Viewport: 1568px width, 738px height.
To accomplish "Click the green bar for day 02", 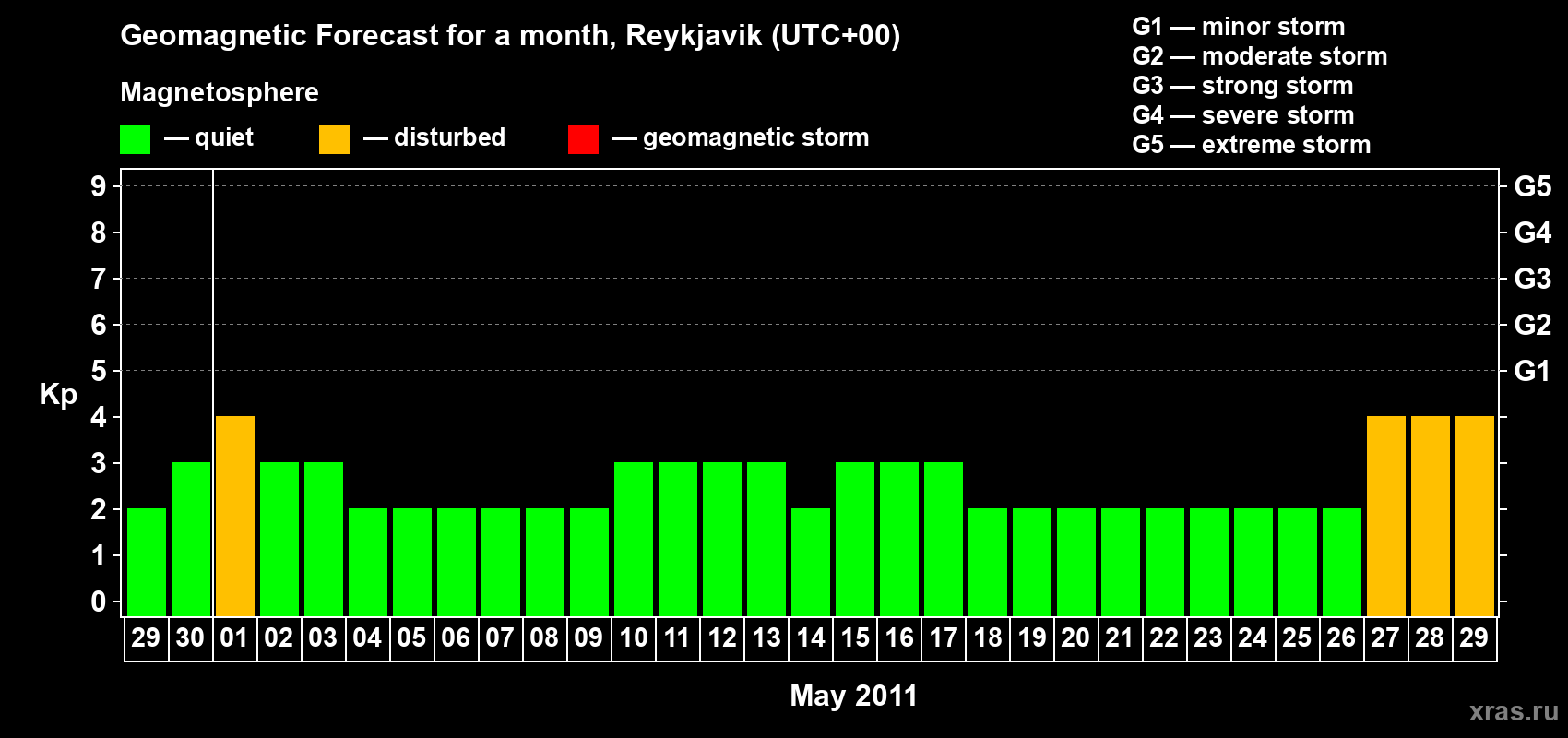I will pyautogui.click(x=279, y=540).
